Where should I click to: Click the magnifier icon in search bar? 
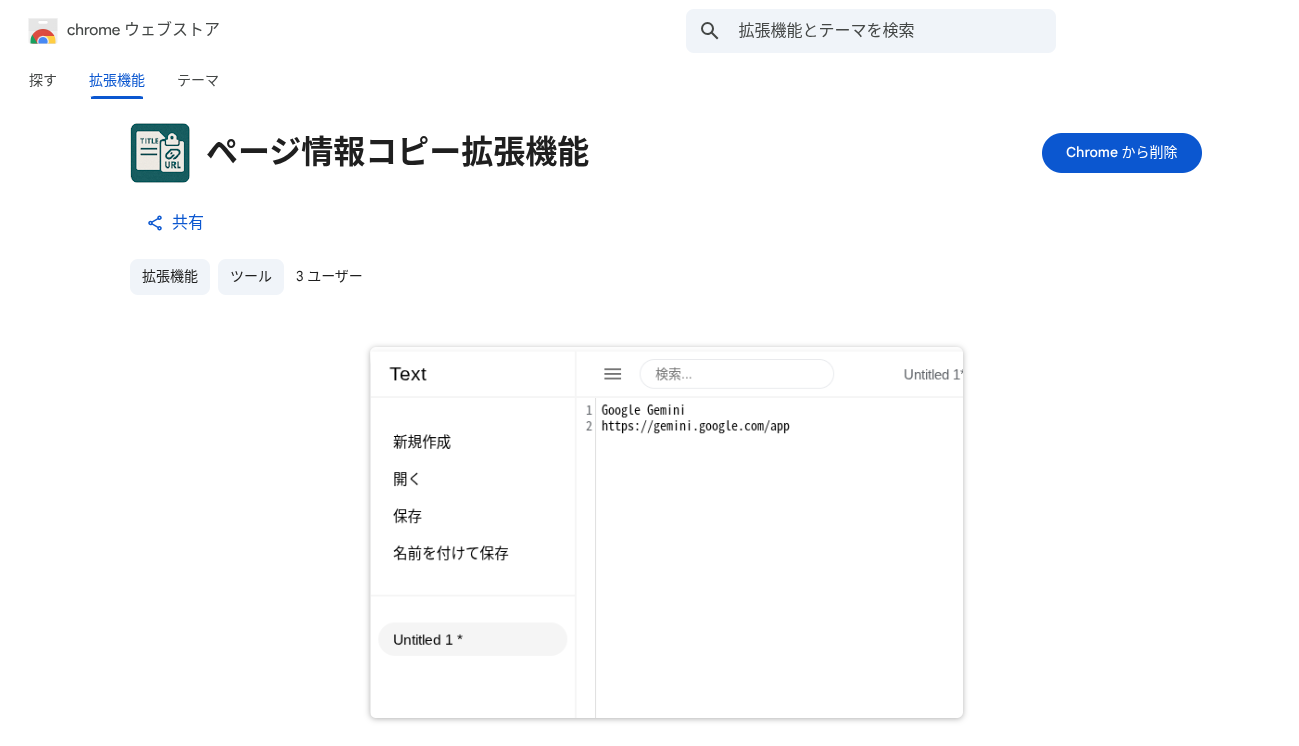coord(710,31)
